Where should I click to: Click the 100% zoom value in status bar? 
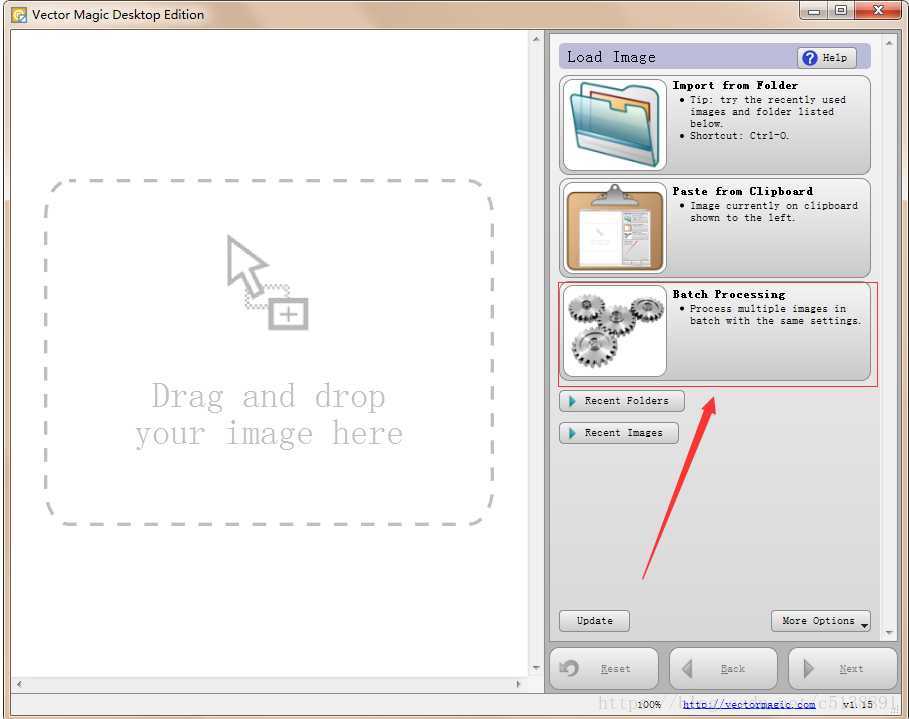(x=649, y=704)
